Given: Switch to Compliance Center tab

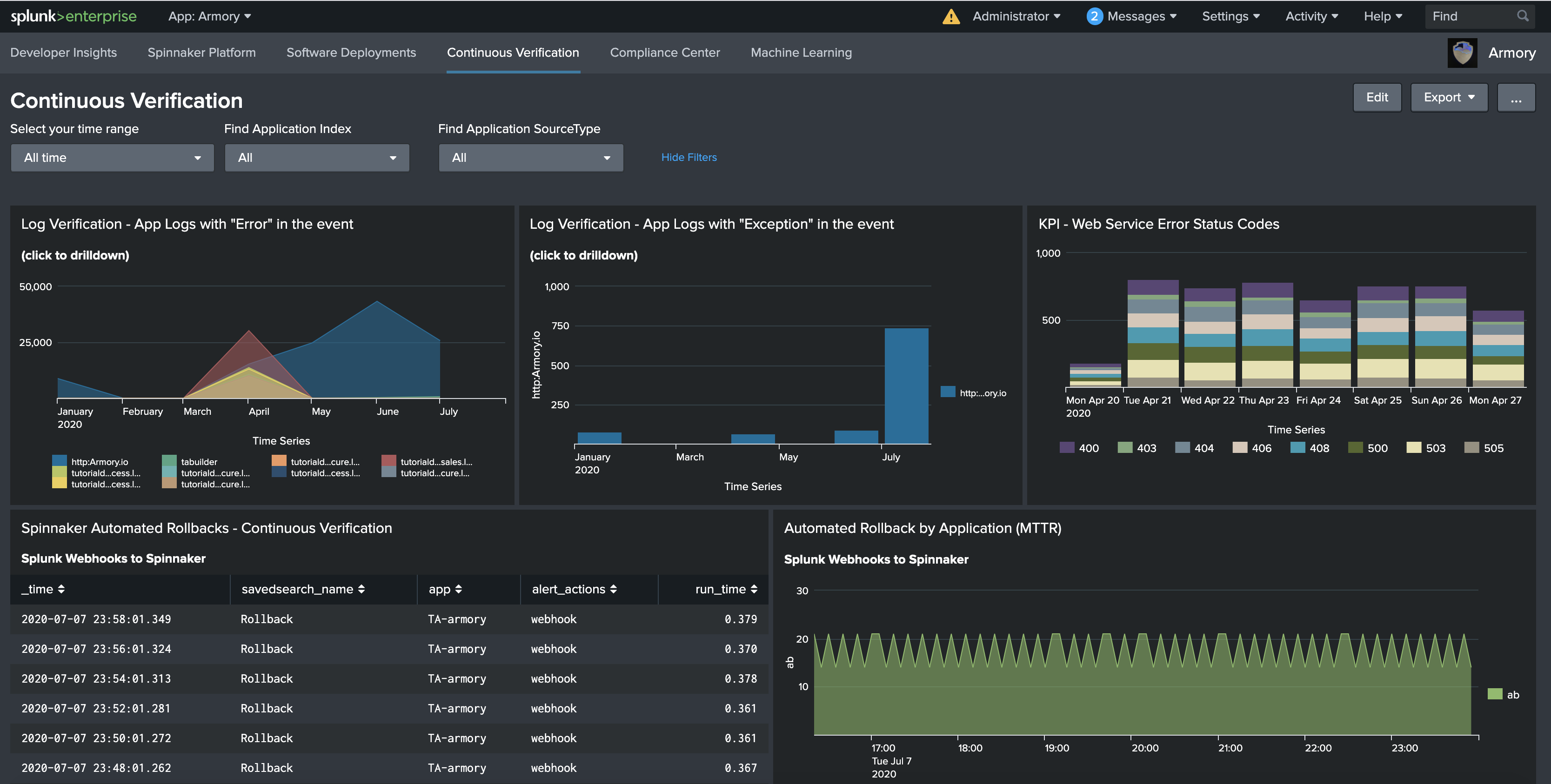Looking at the screenshot, I should pyautogui.click(x=665, y=53).
